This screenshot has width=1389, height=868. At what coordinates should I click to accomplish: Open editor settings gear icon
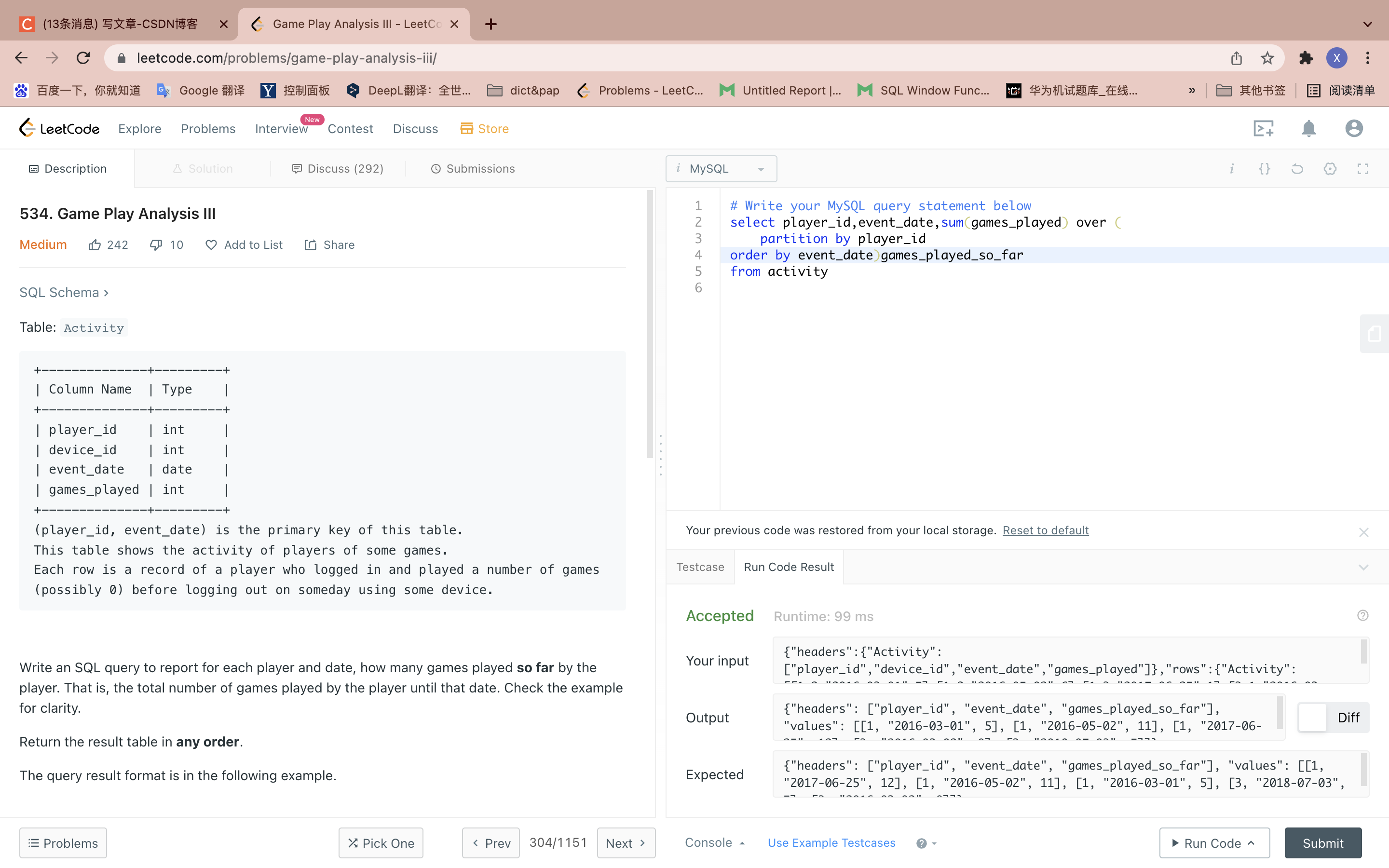pos(1330,169)
